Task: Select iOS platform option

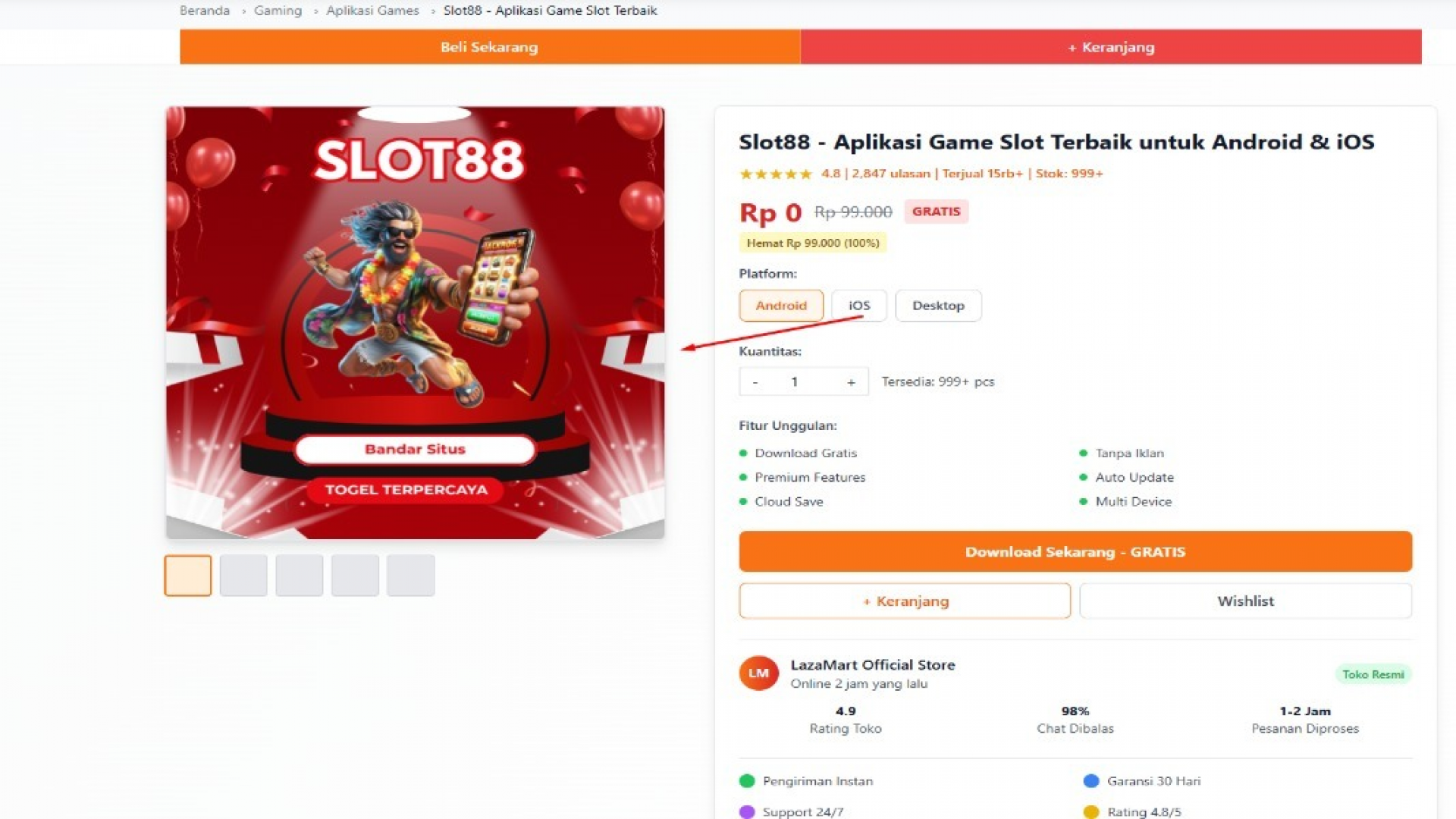Action: [858, 306]
